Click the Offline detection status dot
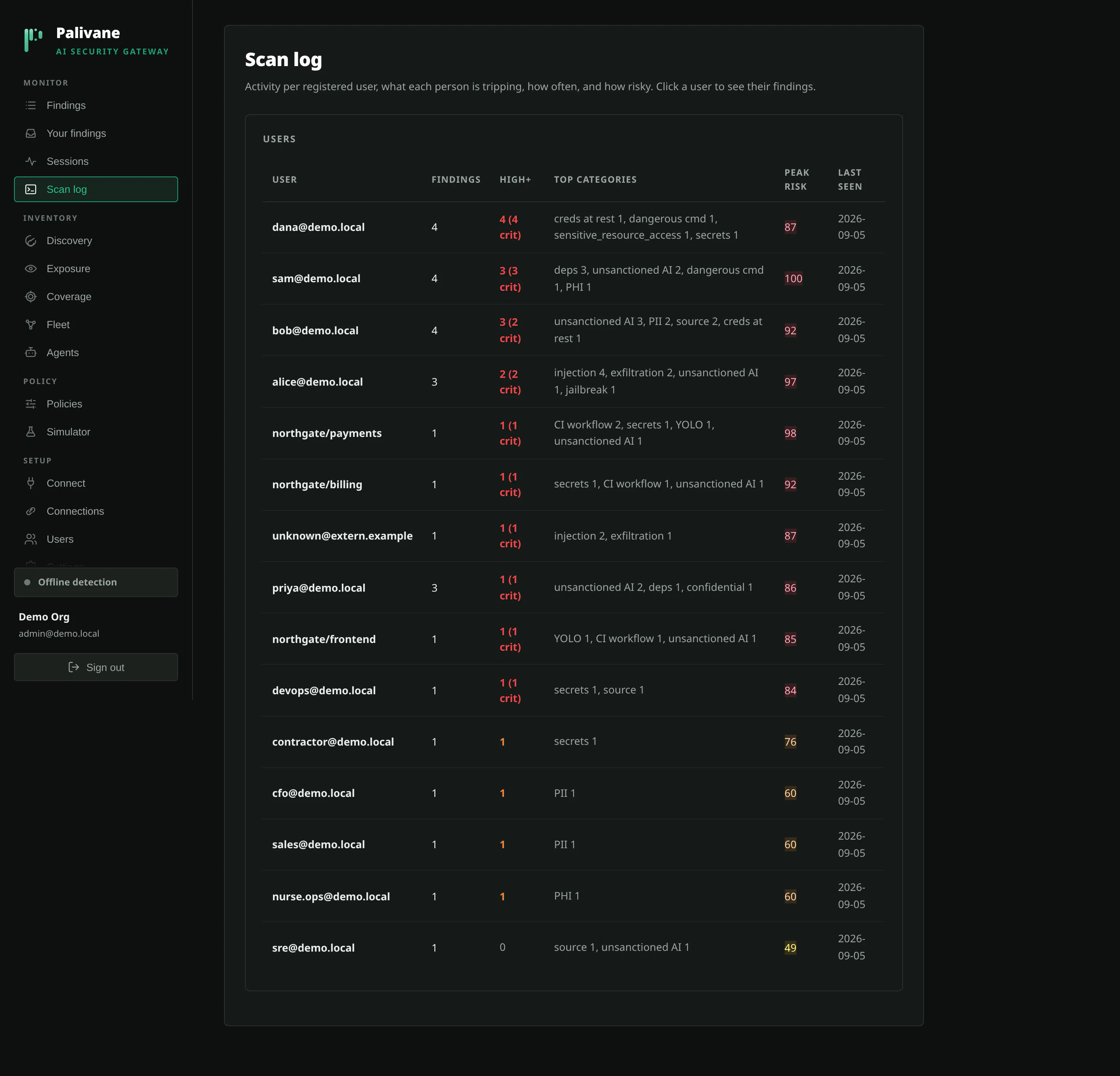Image resolution: width=1120 pixels, height=1076 pixels. (x=27, y=583)
